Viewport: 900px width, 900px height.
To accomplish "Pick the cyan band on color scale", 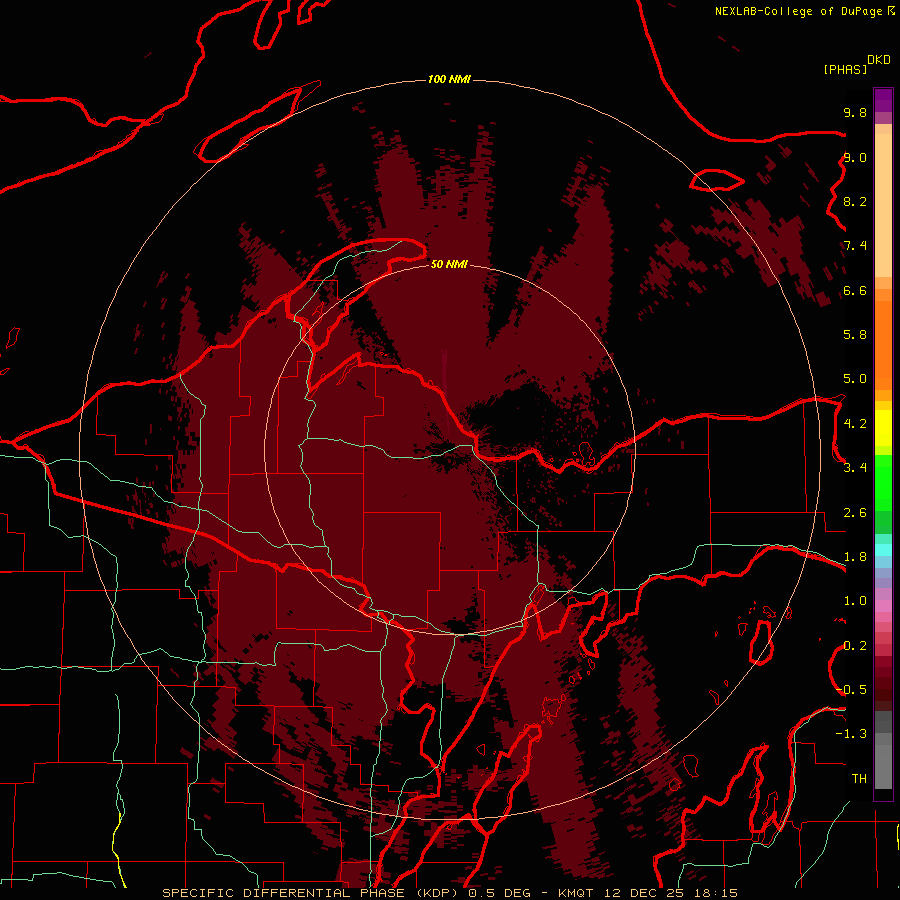I will pyautogui.click(x=883, y=550).
